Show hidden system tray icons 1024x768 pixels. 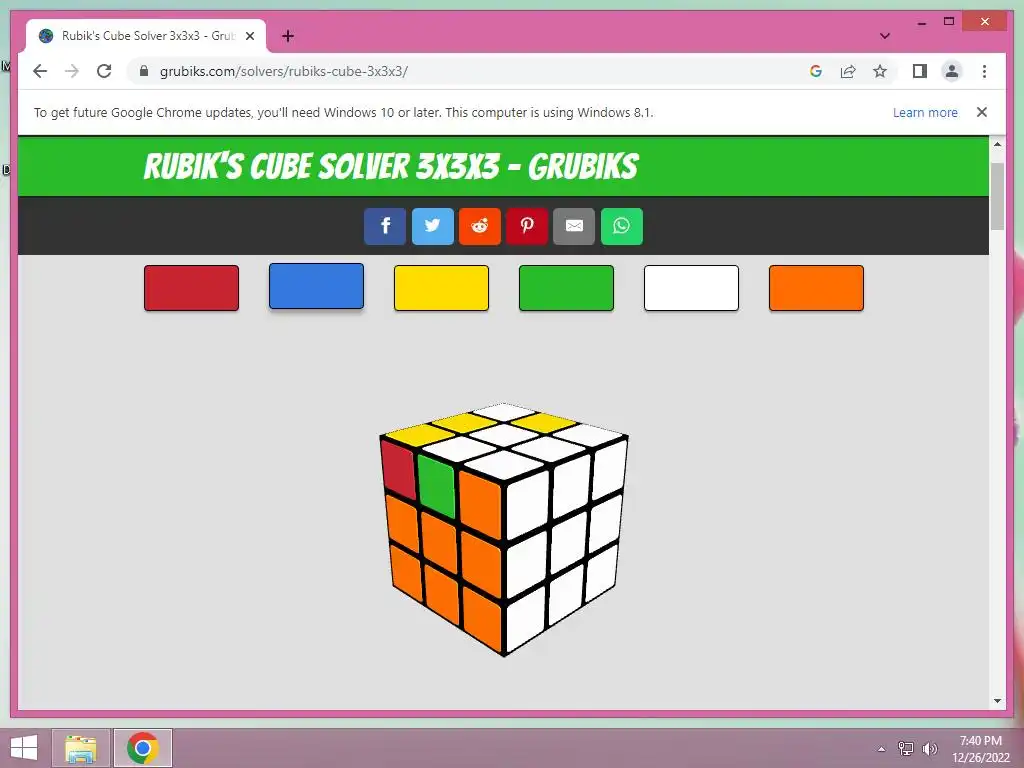click(882, 749)
